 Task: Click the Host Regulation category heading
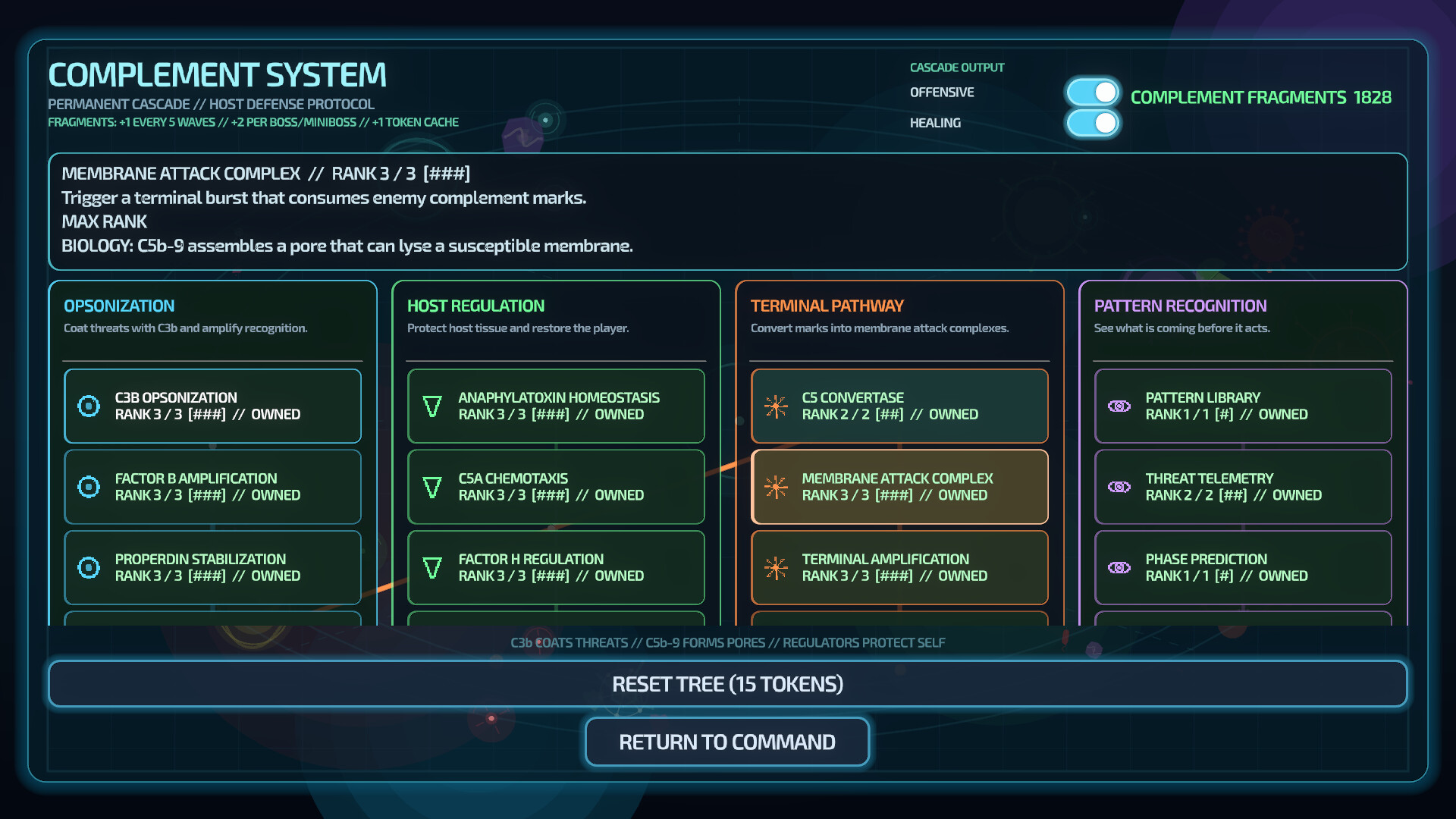[475, 306]
